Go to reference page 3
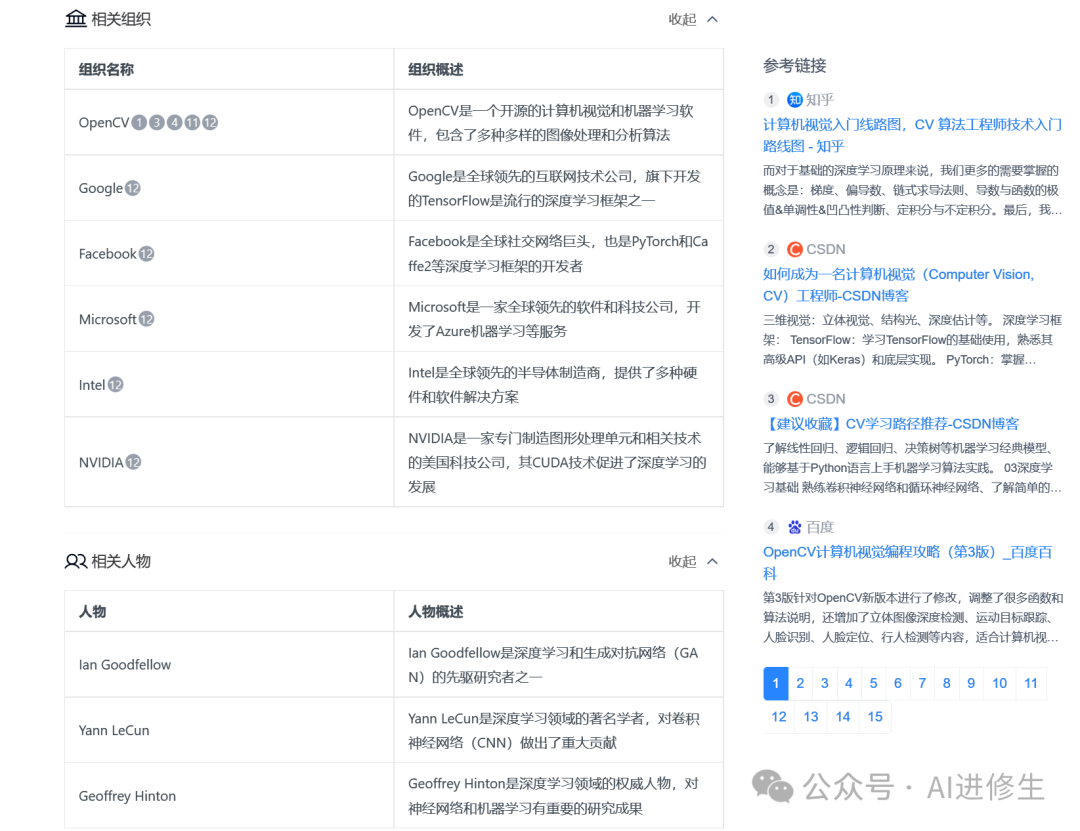Image resolution: width=1080 pixels, height=831 pixels. pyautogui.click(x=824, y=683)
